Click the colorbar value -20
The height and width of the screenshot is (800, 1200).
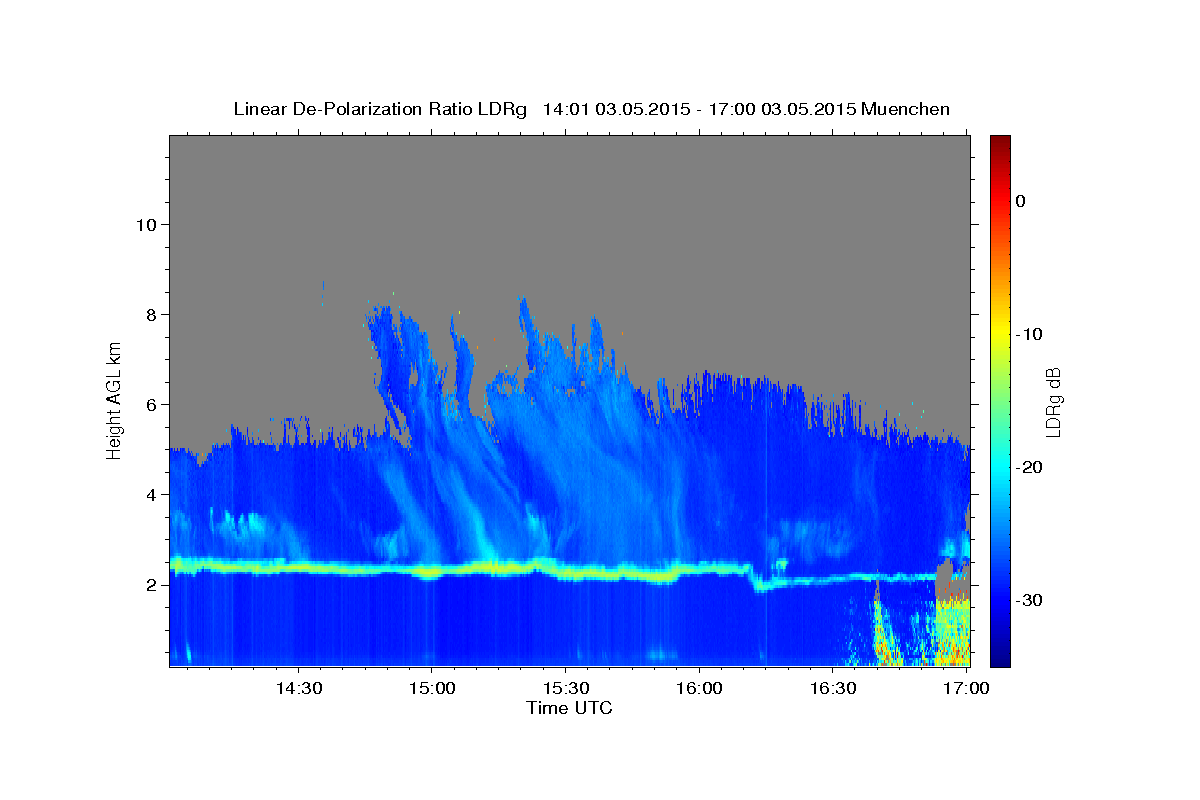(1029, 467)
